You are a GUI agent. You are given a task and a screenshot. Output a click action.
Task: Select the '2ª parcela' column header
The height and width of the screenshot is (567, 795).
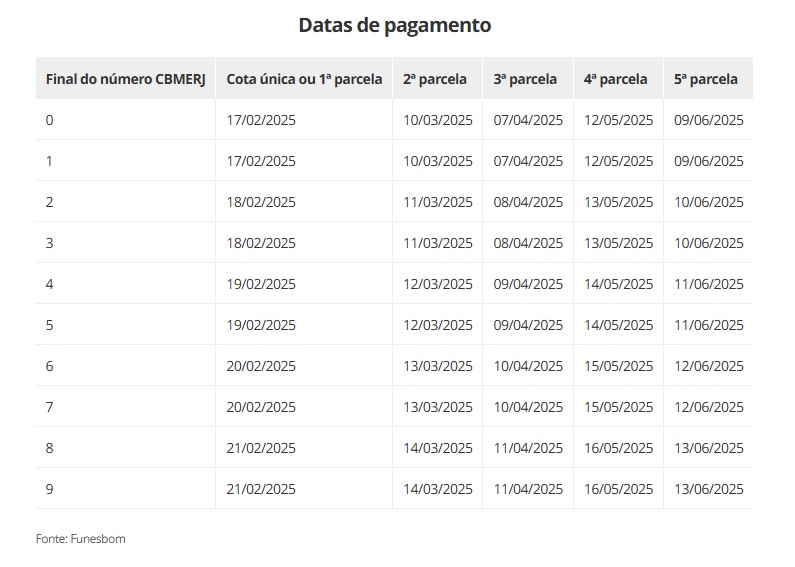point(435,79)
